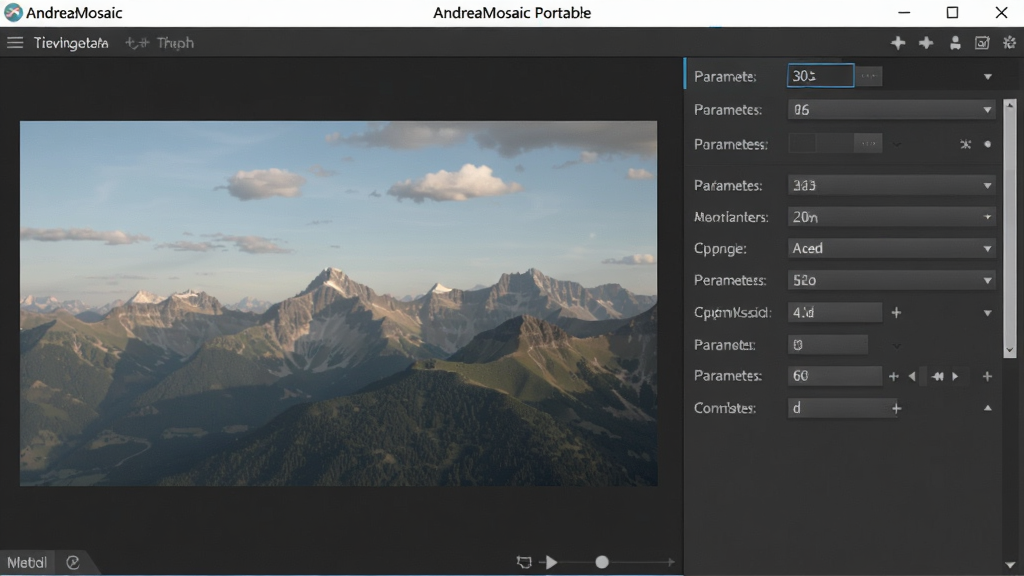Open the Meotianters dropdown showing 20m

891,217
